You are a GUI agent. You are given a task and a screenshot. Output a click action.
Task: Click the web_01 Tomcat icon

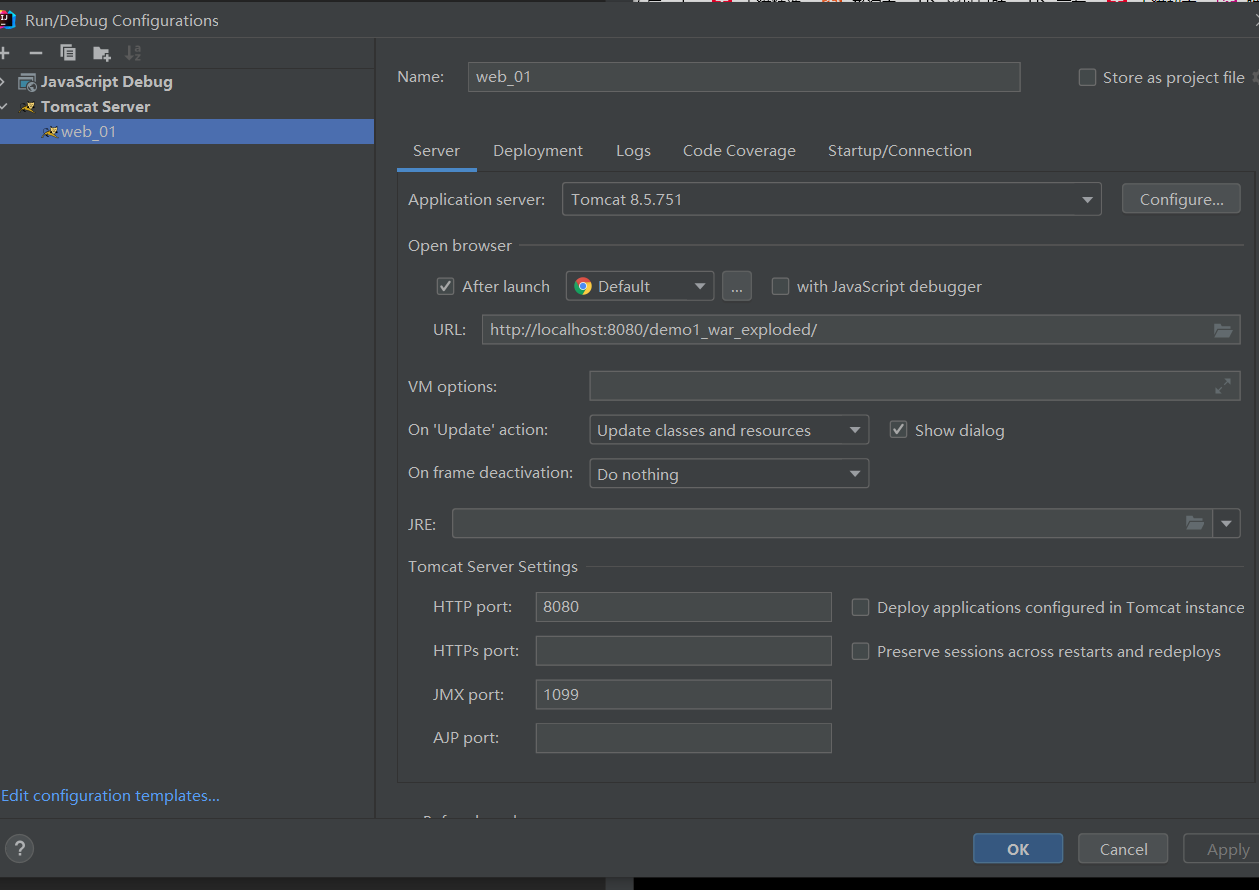click(50, 132)
